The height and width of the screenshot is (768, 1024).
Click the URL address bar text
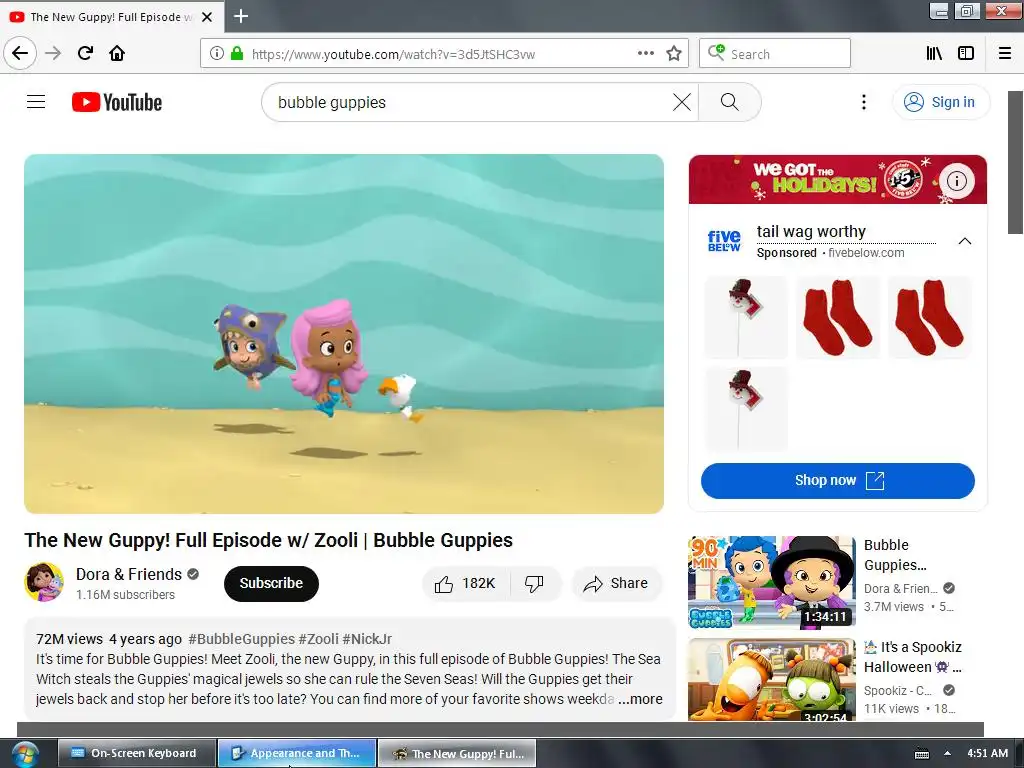coord(393,54)
